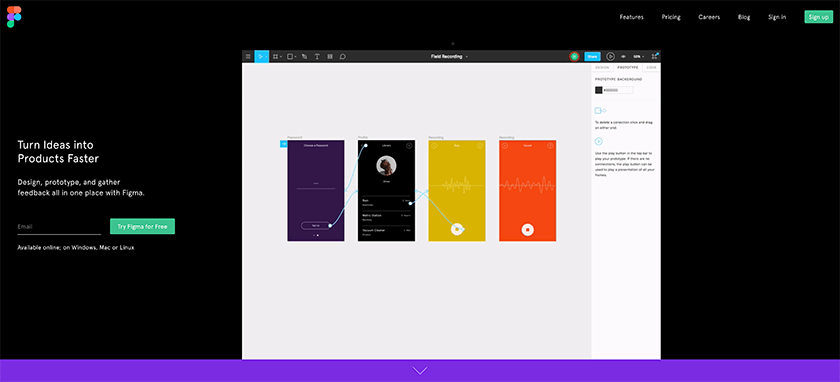Open the zoom percentage dropdown
The image size is (840, 382).
(638, 56)
